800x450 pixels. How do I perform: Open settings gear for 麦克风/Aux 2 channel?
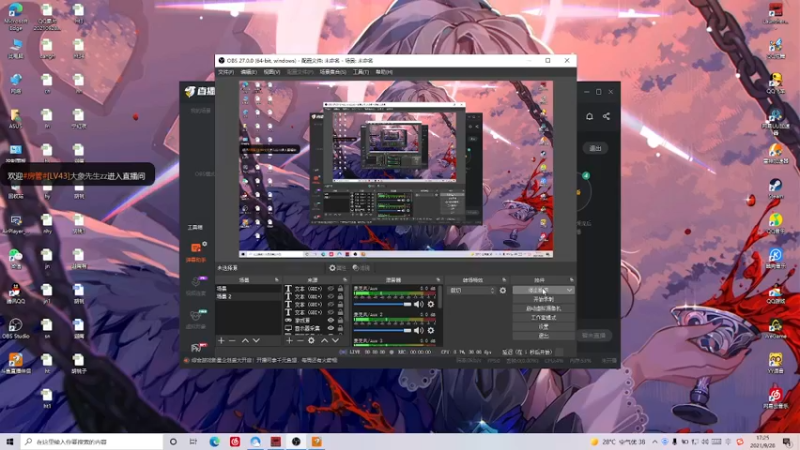pos(431,331)
